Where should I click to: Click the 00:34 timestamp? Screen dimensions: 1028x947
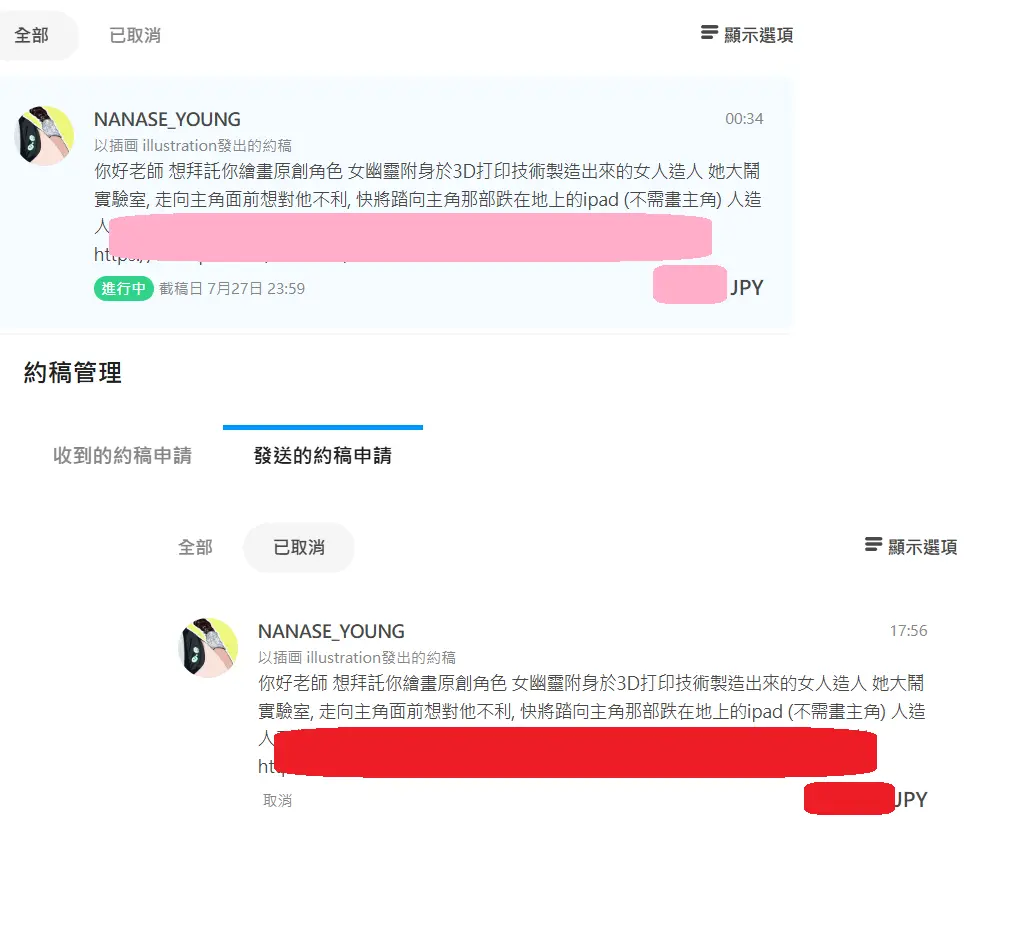point(744,119)
